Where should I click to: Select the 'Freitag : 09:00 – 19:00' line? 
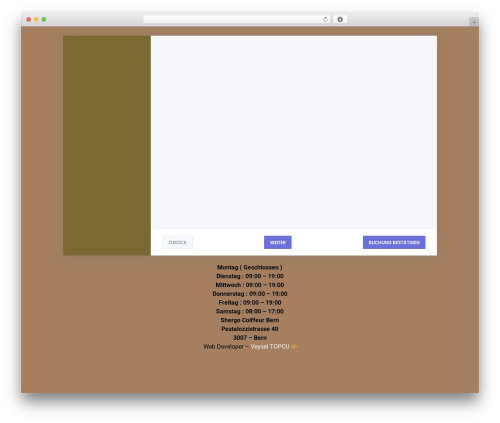pos(250,303)
